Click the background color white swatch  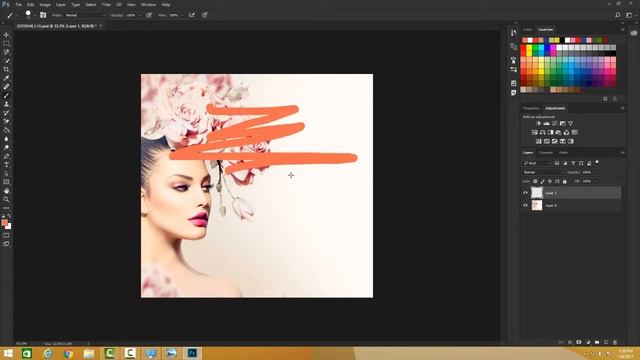9,227
